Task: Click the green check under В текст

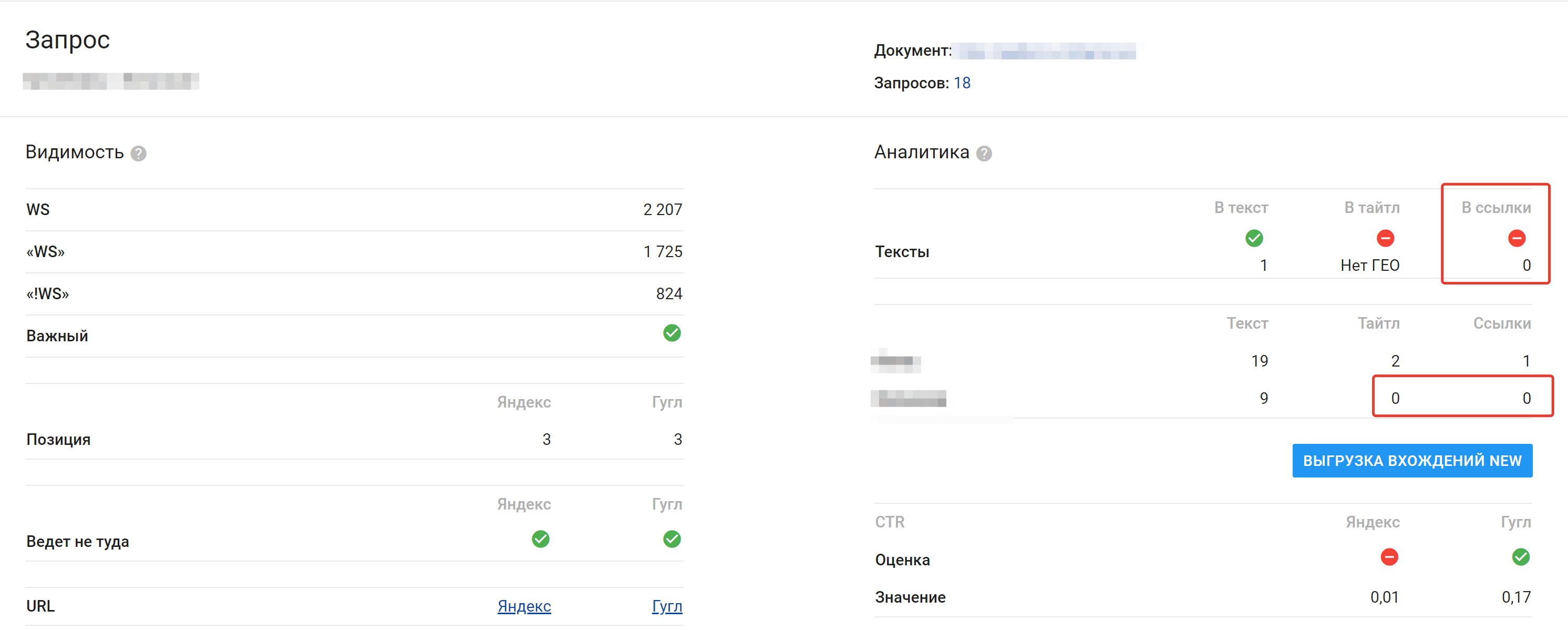Action: [1254, 238]
